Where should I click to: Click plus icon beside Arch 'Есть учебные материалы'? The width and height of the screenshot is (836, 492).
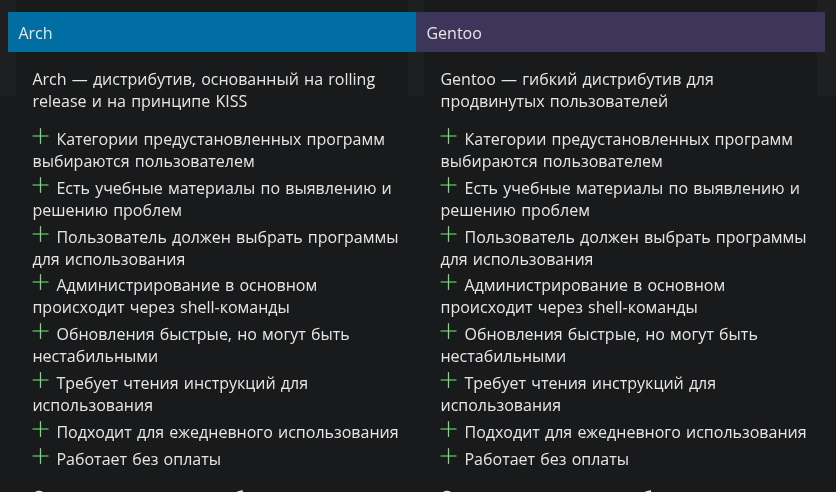(x=40, y=186)
